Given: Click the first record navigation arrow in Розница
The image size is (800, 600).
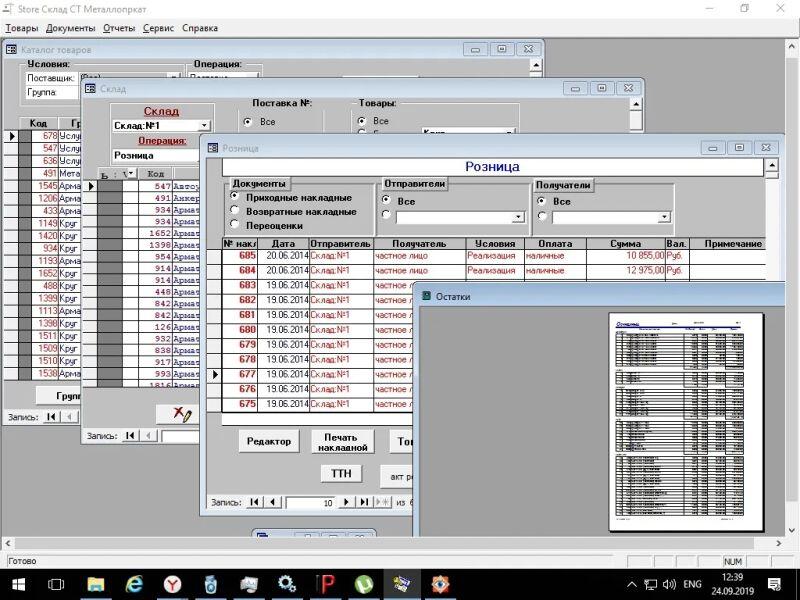Looking at the screenshot, I should coord(254,502).
